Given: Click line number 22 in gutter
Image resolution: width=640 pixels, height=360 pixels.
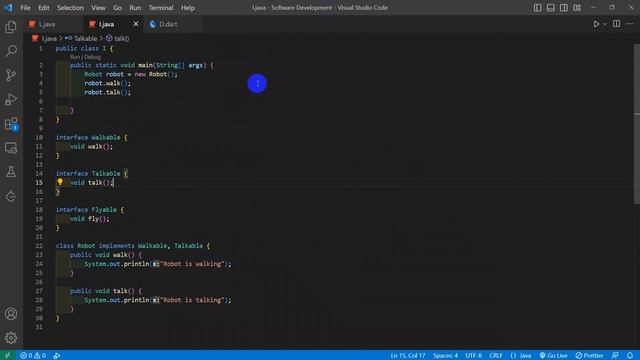Looking at the screenshot, I should pyautogui.click(x=39, y=246).
